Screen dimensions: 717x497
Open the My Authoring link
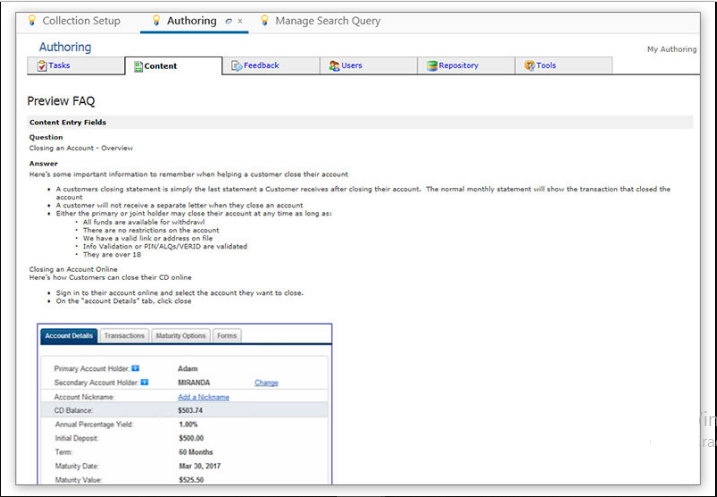point(671,49)
